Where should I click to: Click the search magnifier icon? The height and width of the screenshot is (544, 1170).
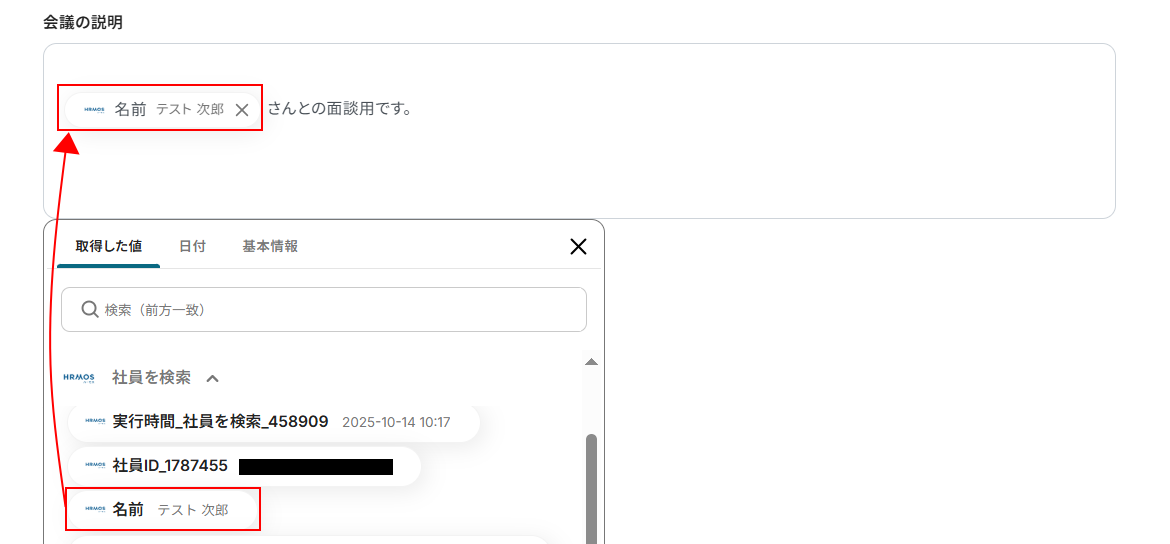pyautogui.click(x=90, y=309)
